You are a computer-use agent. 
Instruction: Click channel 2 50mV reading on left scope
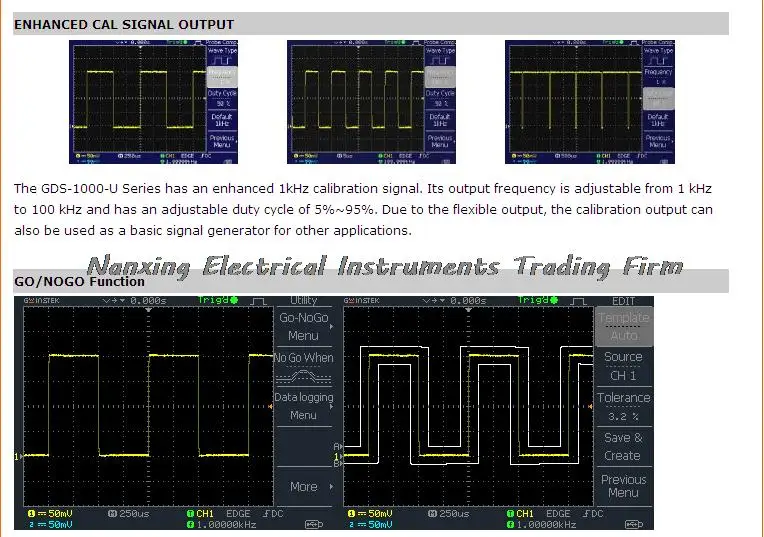point(51,524)
